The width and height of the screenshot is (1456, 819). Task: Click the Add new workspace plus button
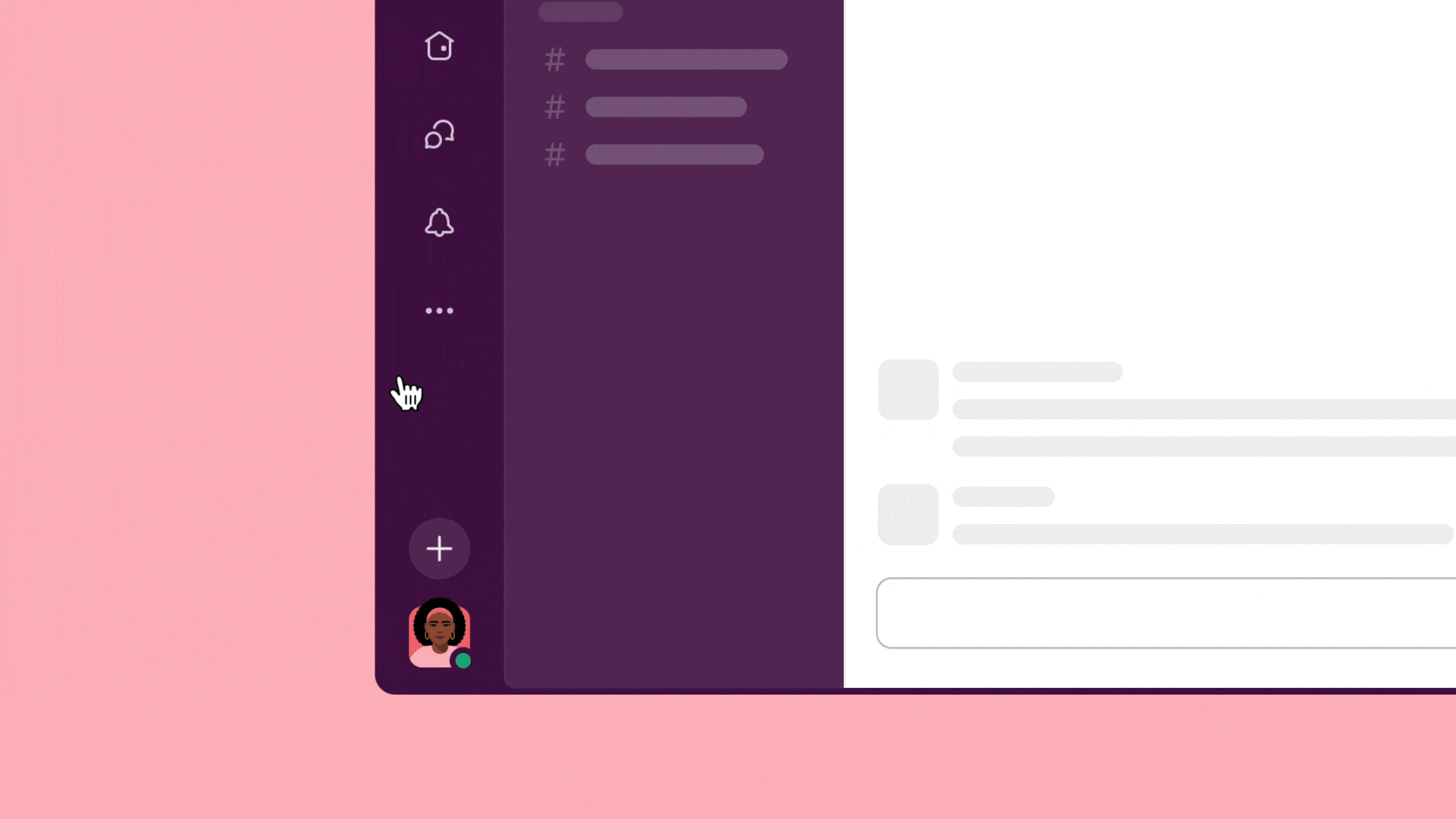pos(438,548)
